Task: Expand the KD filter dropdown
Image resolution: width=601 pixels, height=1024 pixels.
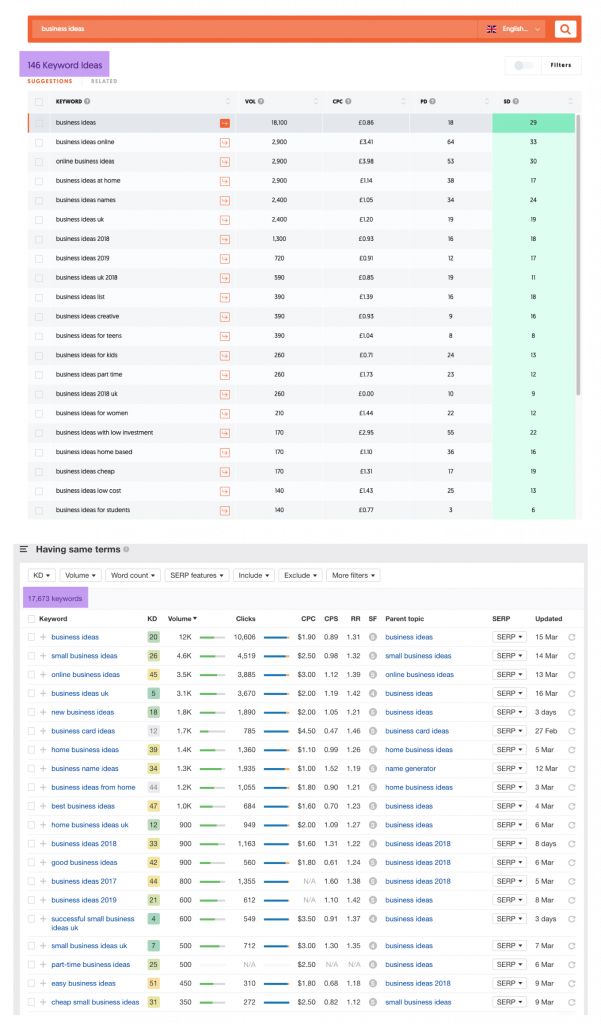Action: coord(41,576)
